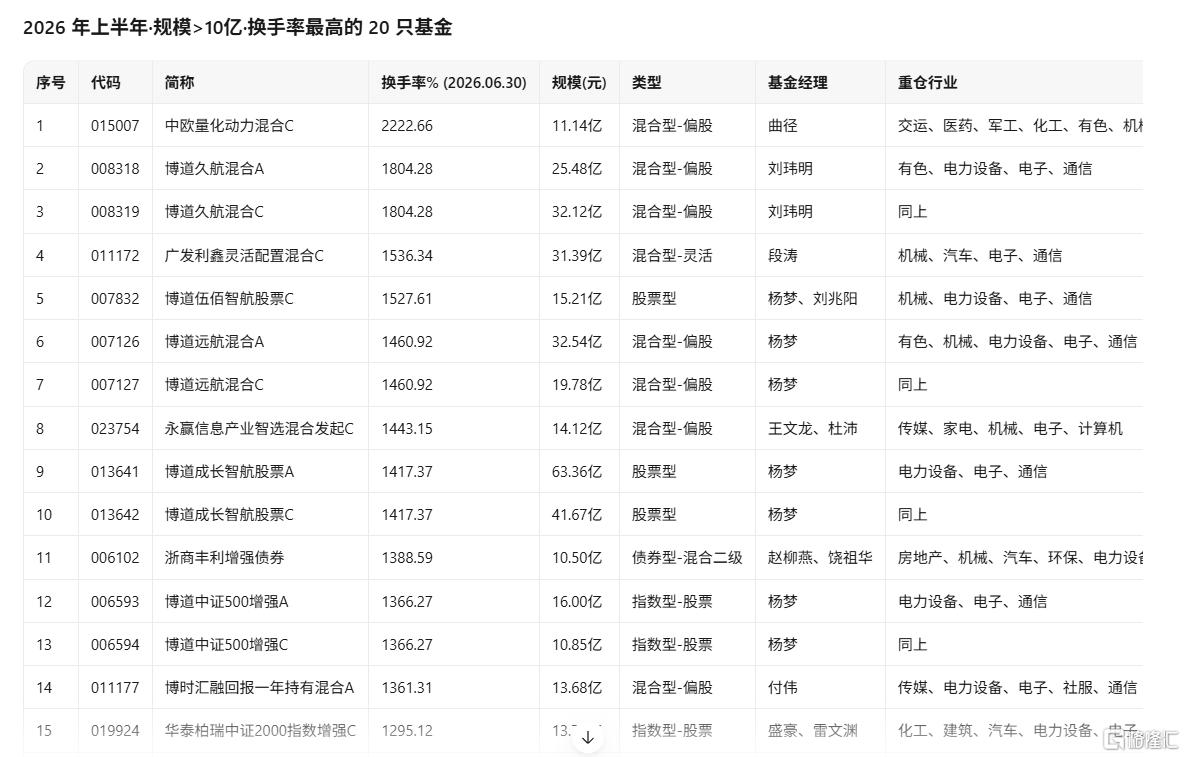Select the 换手率% (2026.06.30) column header

[x=453, y=82]
